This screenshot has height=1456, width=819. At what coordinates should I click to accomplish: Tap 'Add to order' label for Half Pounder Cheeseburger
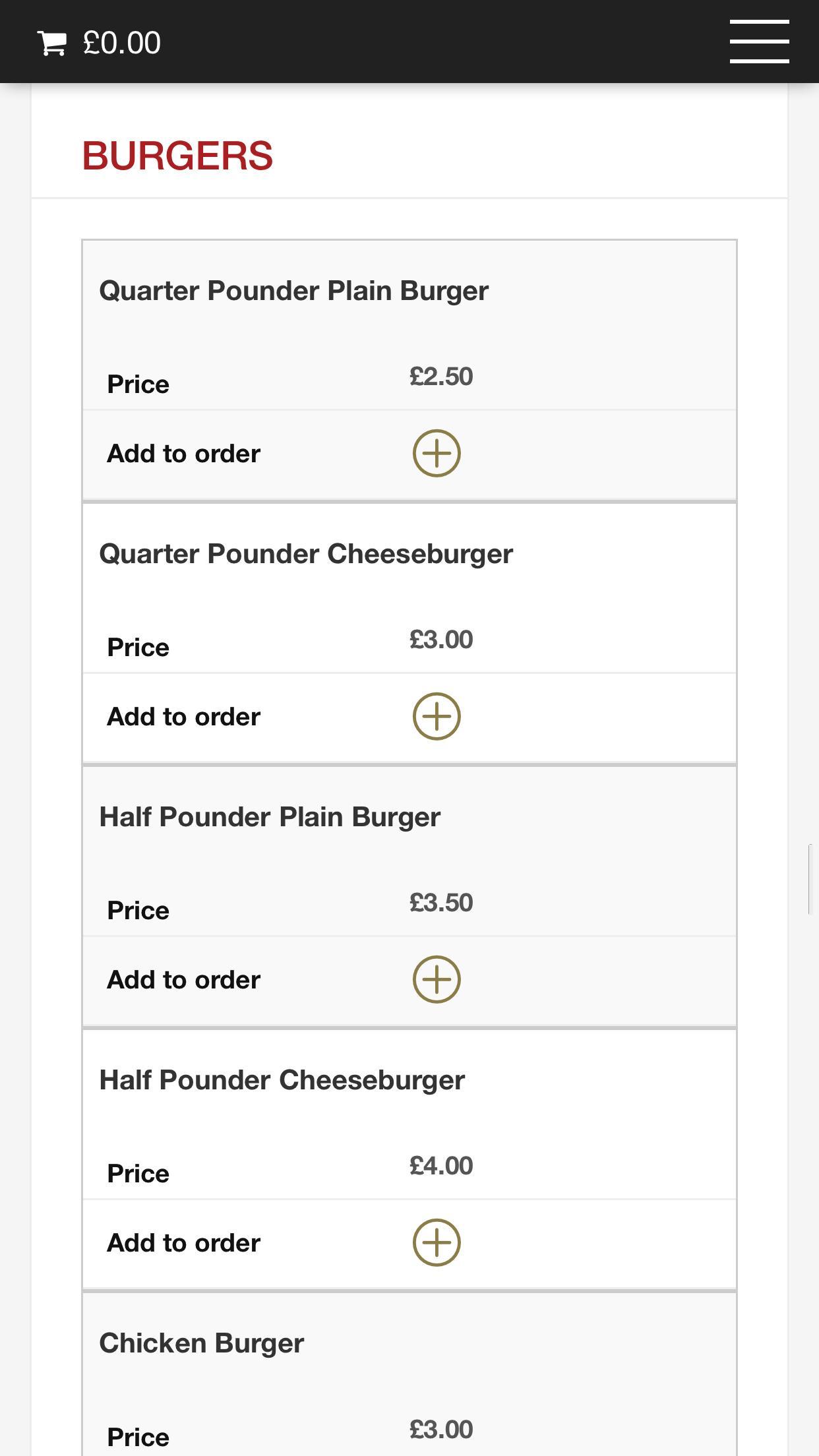[x=184, y=1243]
